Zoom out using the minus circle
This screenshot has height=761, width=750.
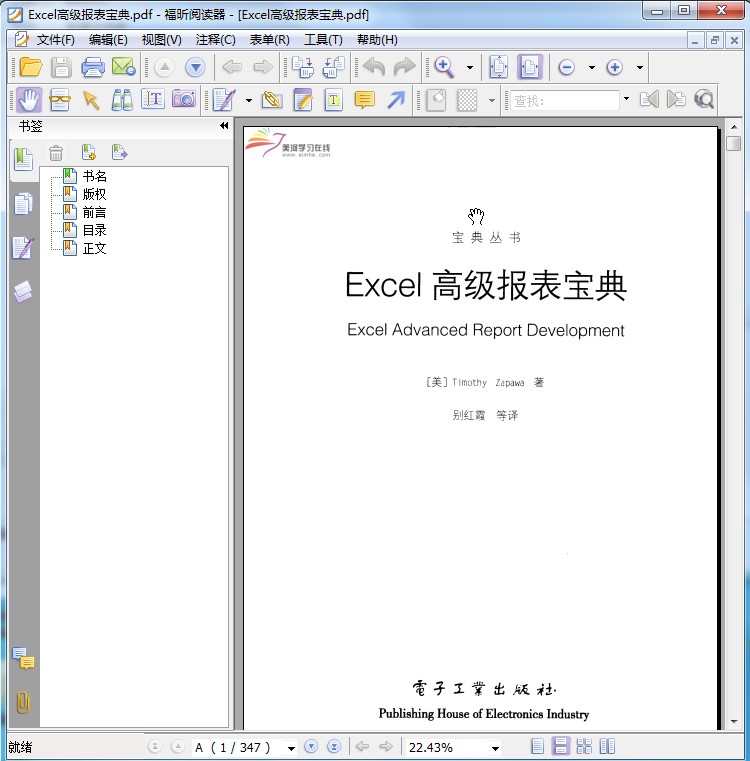(567, 67)
